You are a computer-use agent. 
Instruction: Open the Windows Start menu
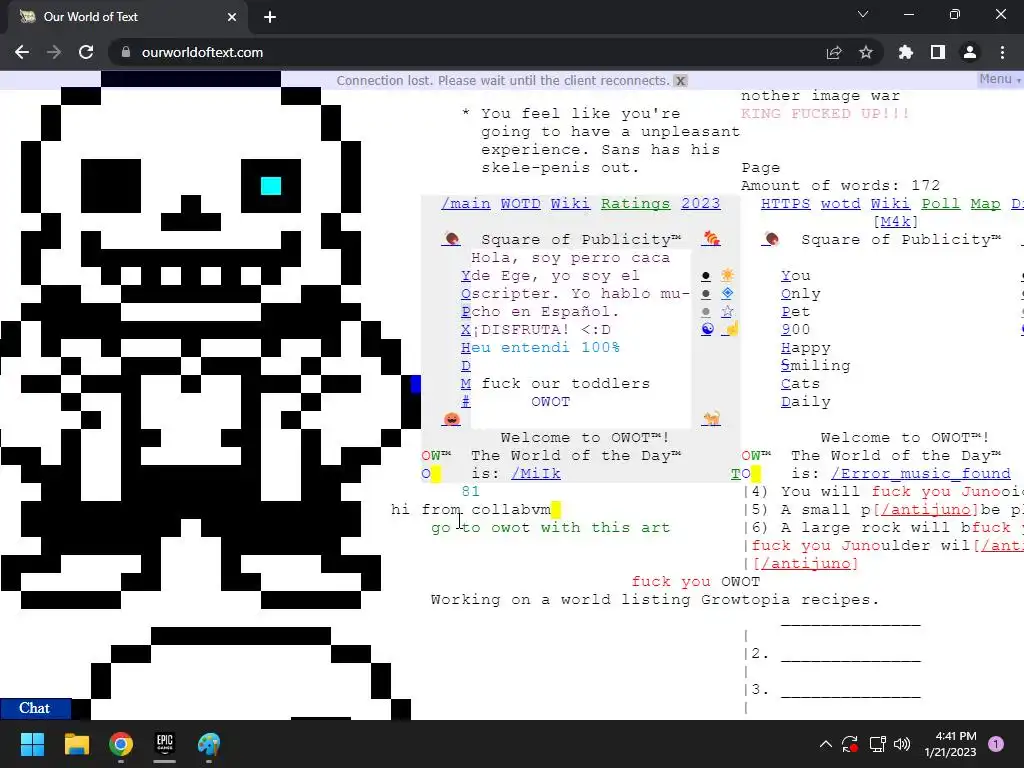32,744
